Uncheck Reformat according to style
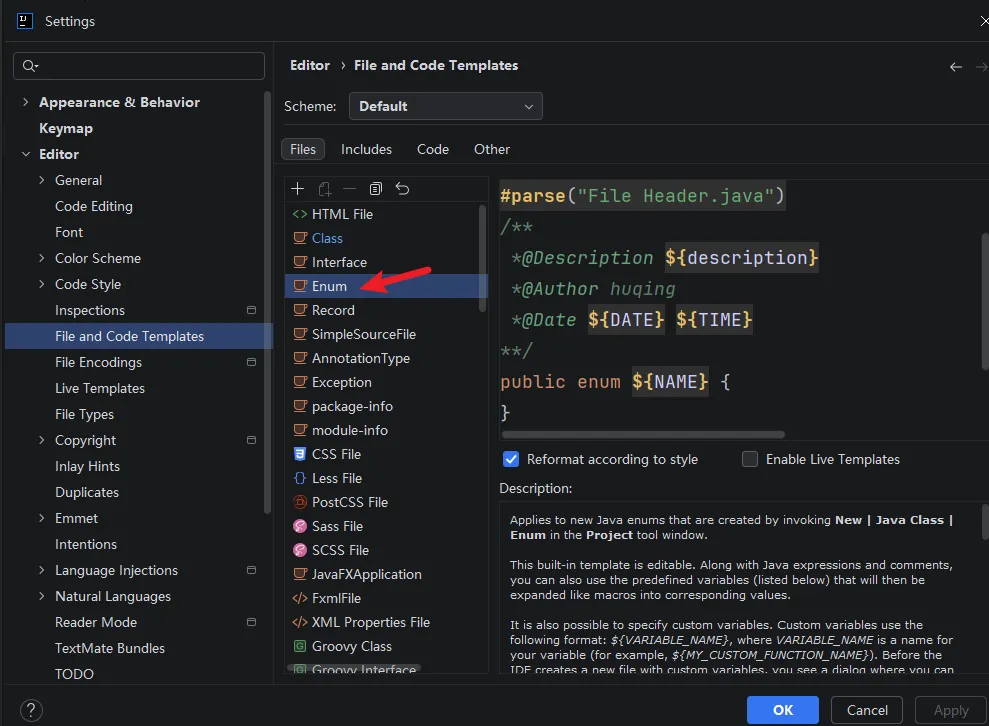 (511, 459)
